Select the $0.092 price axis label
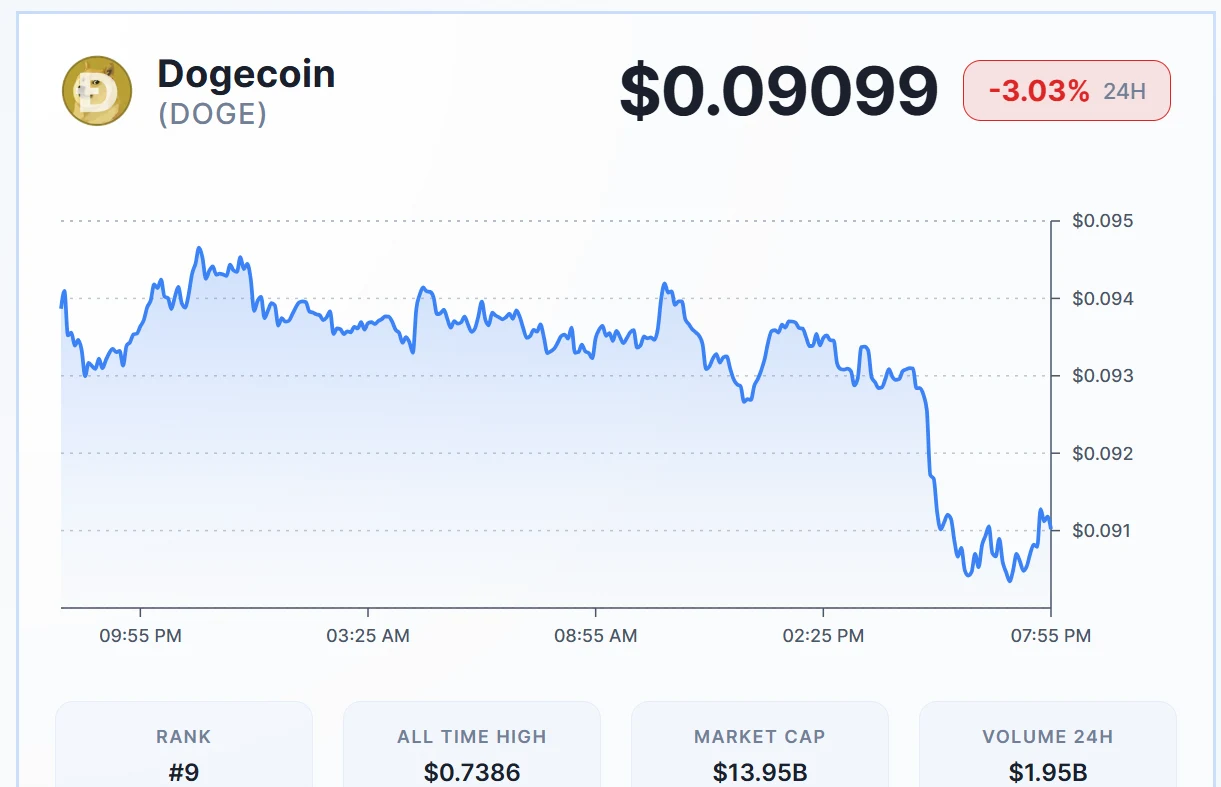Image resolution: width=1221 pixels, height=787 pixels. (1102, 454)
